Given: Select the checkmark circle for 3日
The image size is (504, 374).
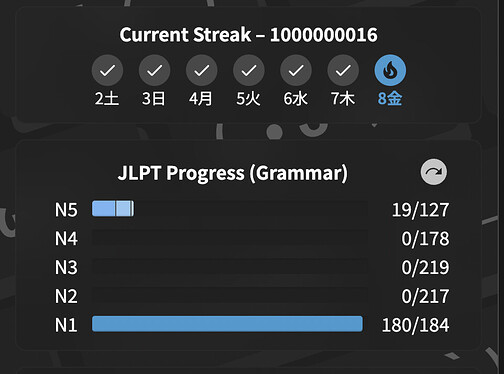Looking at the screenshot, I should click(x=154, y=70).
